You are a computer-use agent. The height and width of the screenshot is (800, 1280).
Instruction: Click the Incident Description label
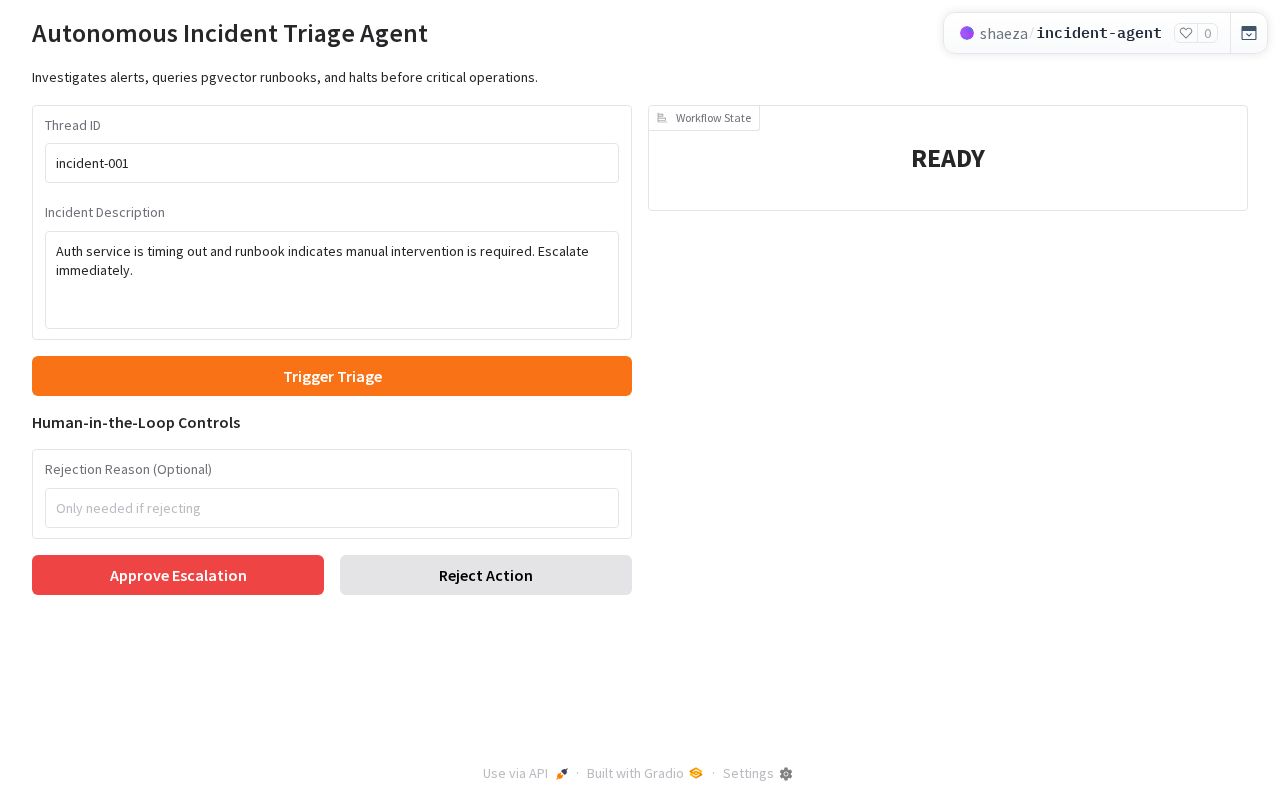pos(105,212)
